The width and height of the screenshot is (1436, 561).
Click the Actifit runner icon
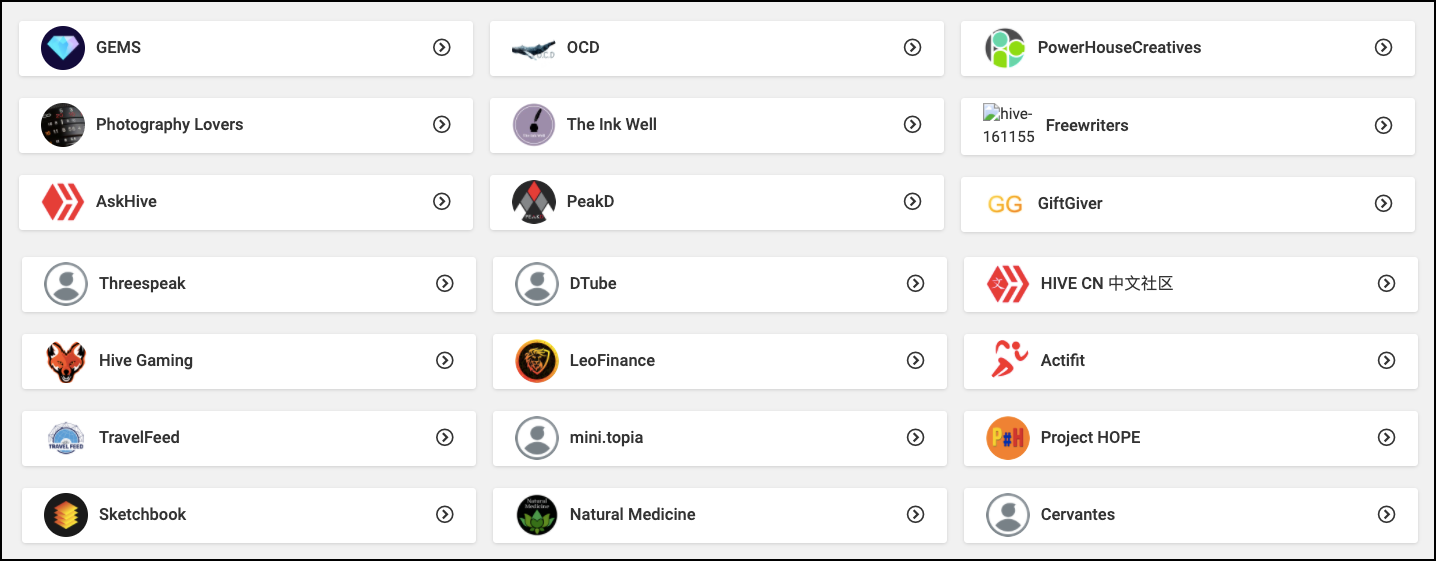point(1008,361)
